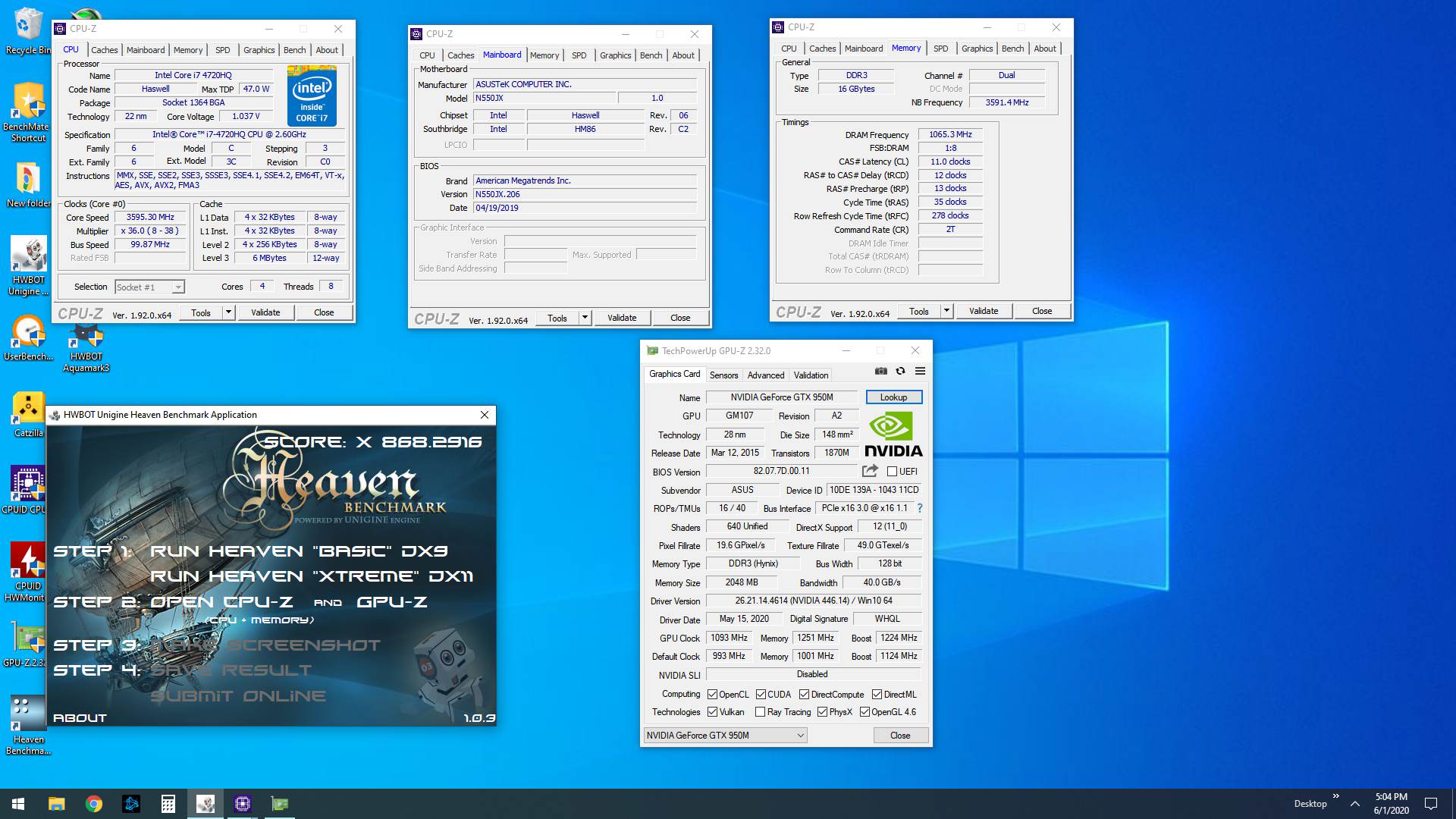Open GPU-Z taskbar icon
Viewport: 1456px width, 819px height.
pyautogui.click(x=280, y=804)
